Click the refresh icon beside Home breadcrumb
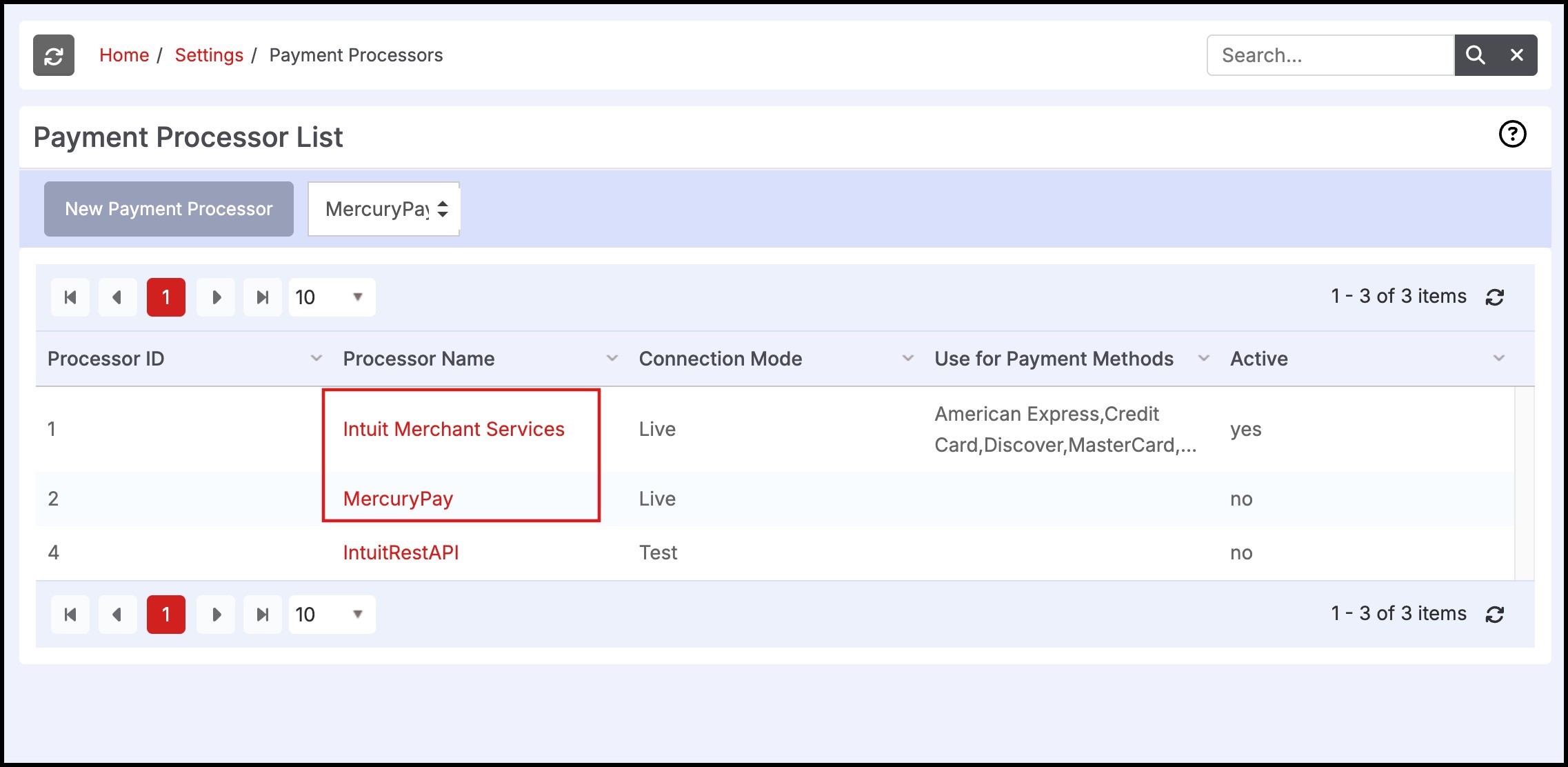The width and height of the screenshot is (1568, 767). pos(54,55)
